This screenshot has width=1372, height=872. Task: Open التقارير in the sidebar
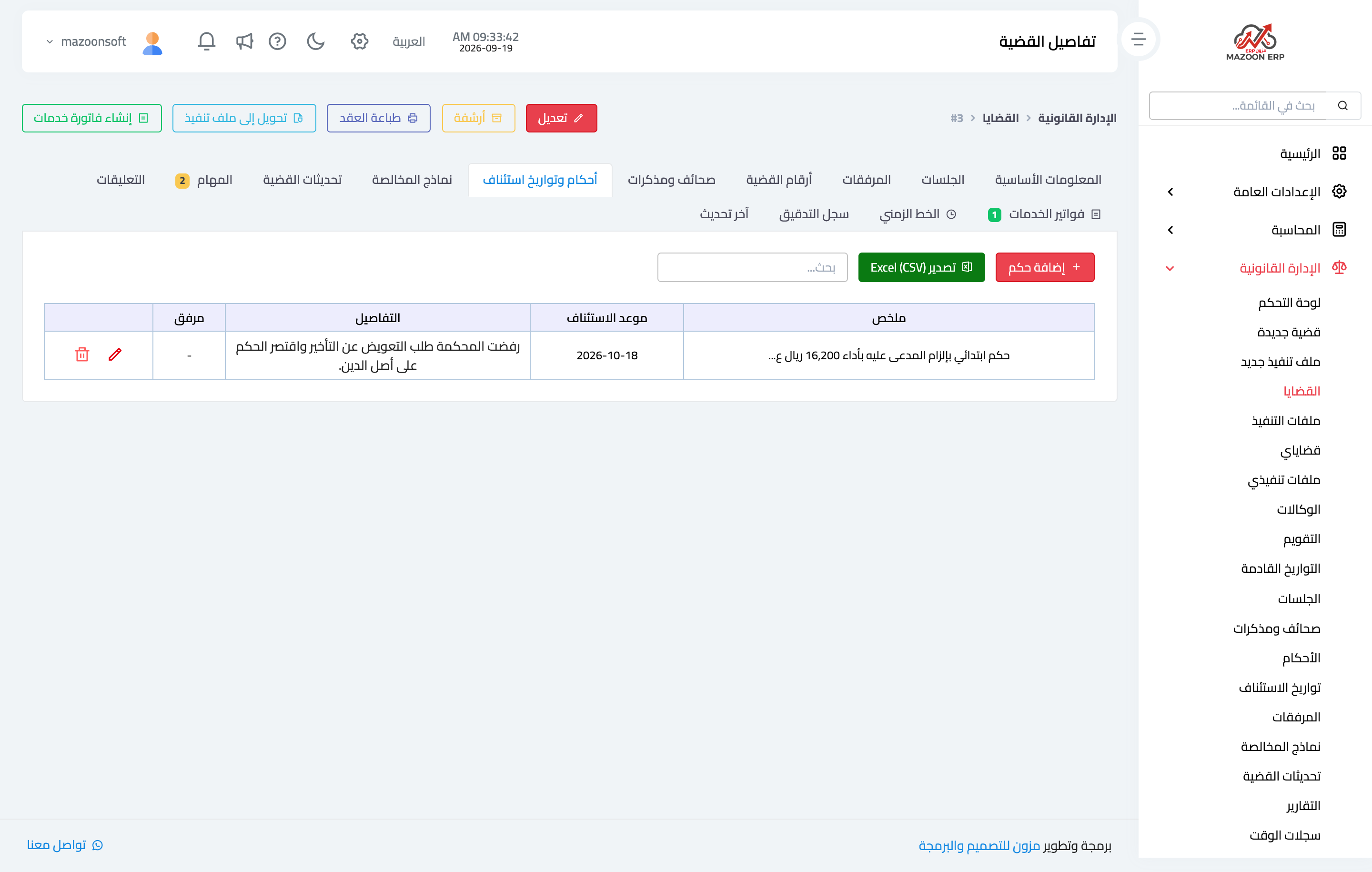(1303, 806)
